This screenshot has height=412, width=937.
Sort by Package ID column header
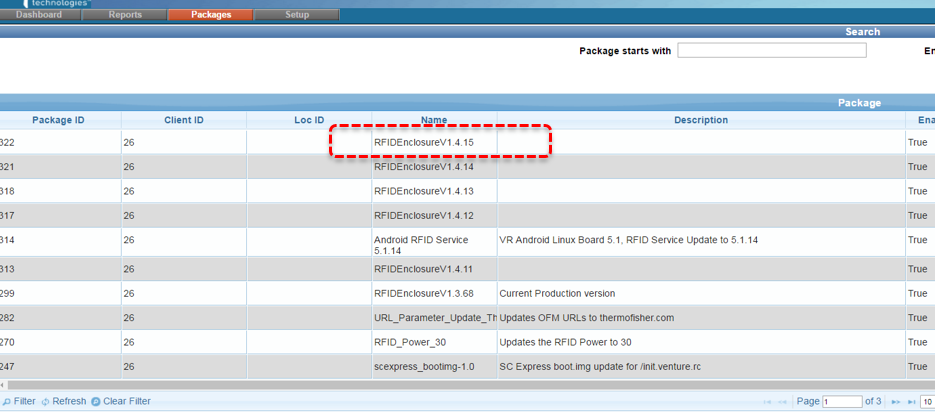58,120
